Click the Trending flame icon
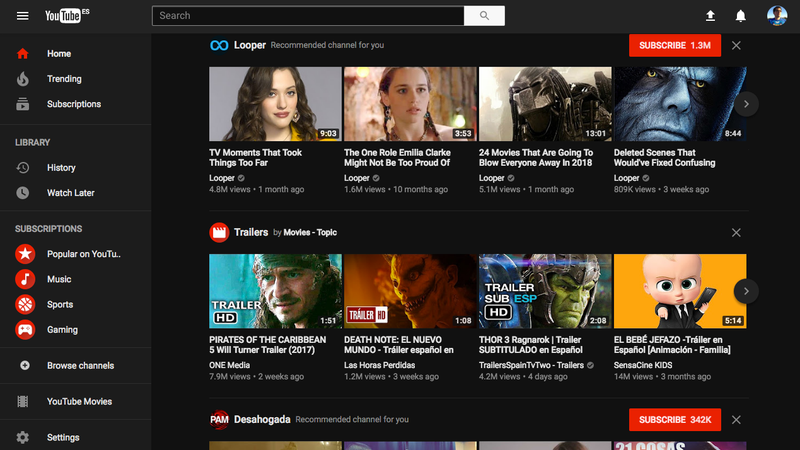 tap(22, 79)
